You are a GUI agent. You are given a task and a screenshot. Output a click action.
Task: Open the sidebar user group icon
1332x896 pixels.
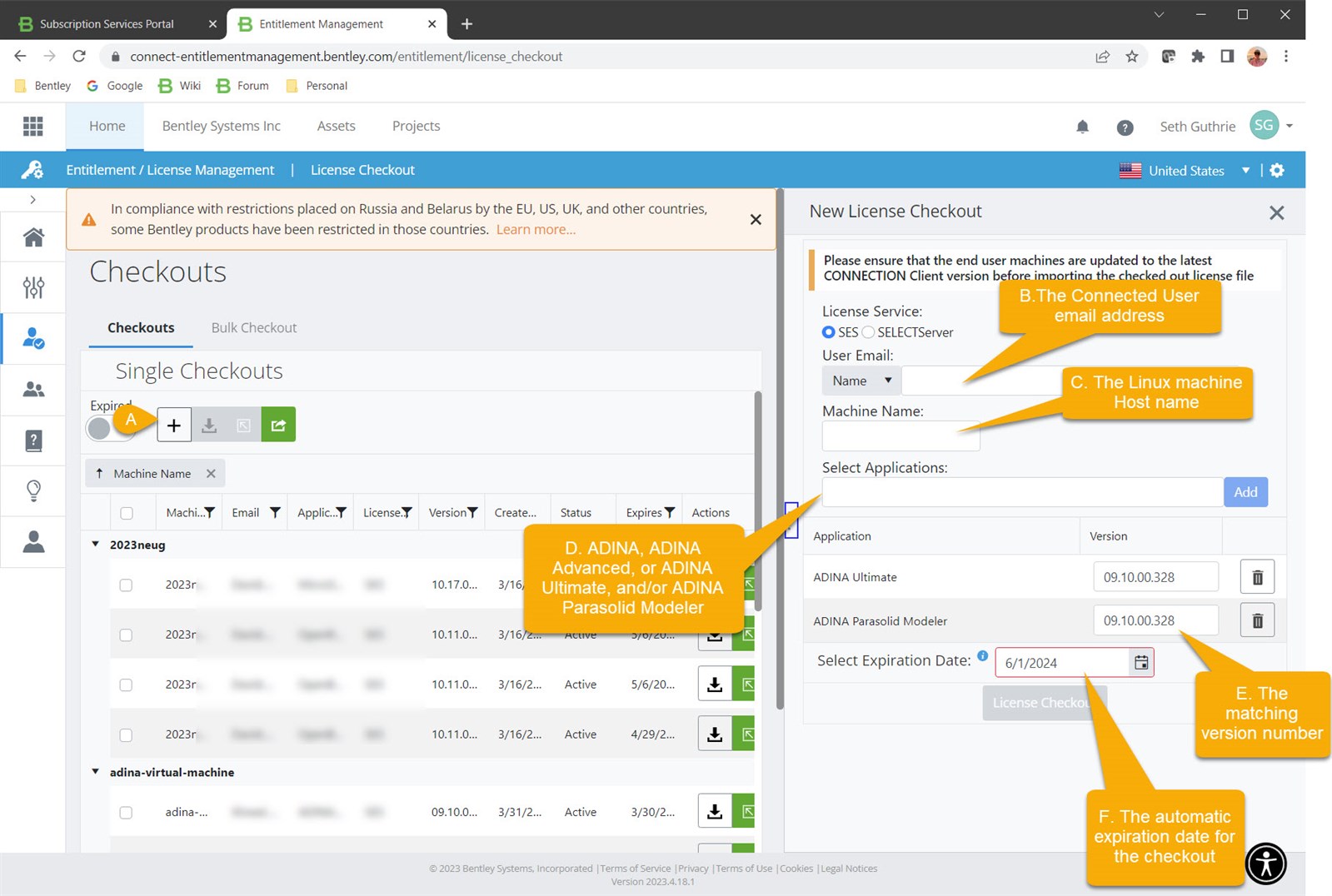click(x=33, y=390)
